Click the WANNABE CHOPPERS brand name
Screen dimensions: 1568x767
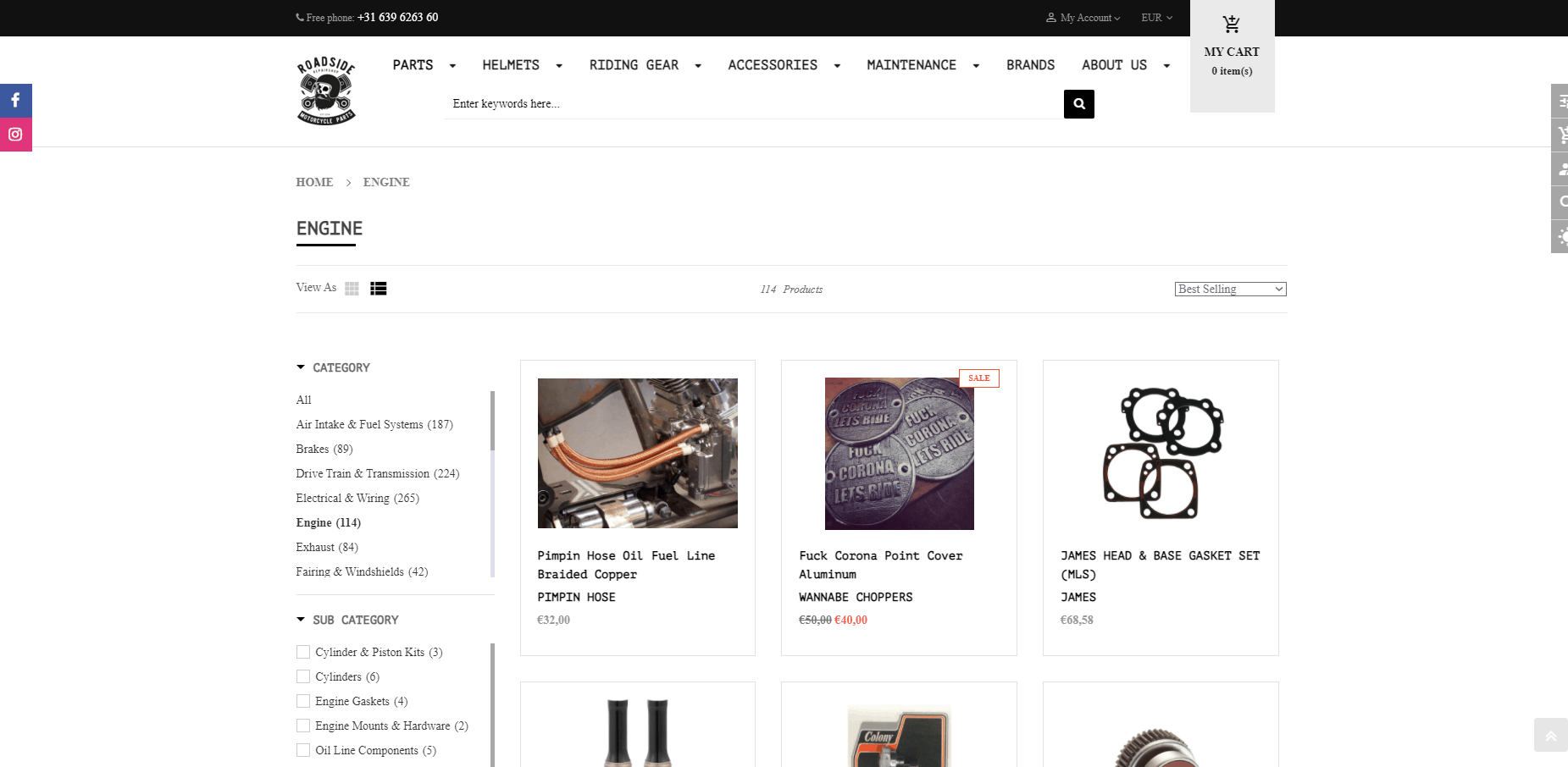[x=856, y=597]
